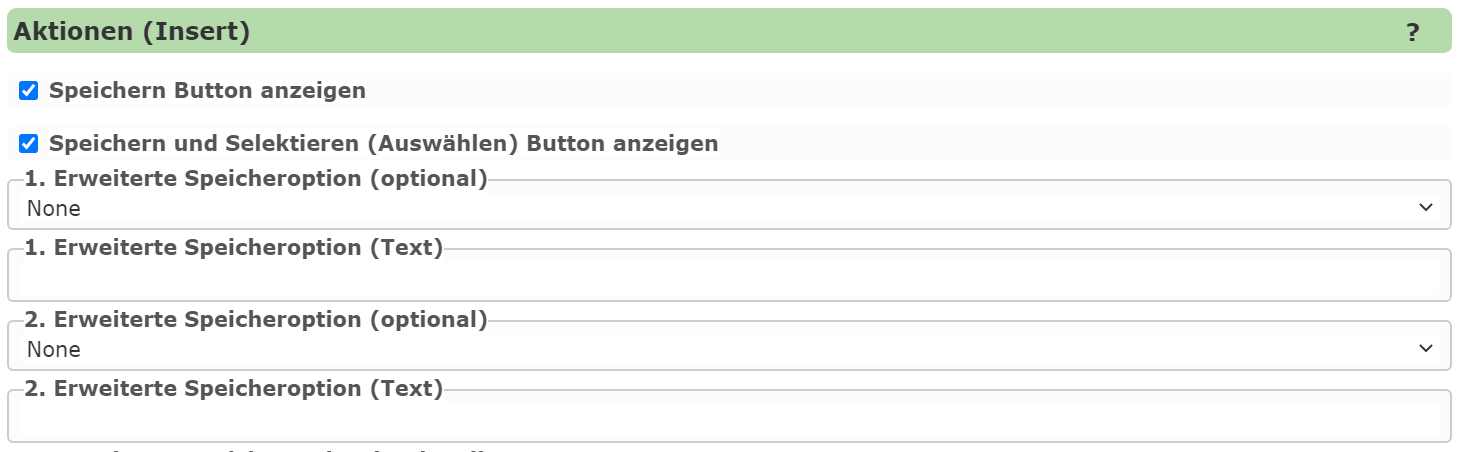Select 'None' value in second Speicheroption combo
This screenshot has height=452, width=1463.
tap(54, 349)
